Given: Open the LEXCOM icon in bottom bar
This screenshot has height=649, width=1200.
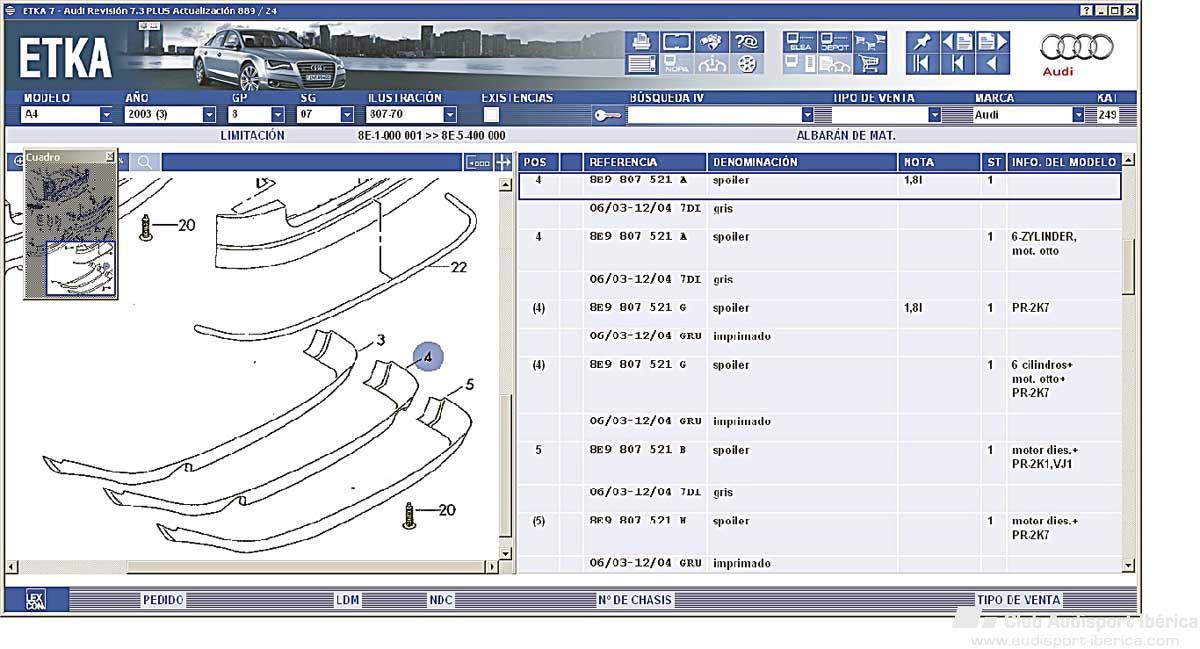Looking at the screenshot, I should 36,600.
